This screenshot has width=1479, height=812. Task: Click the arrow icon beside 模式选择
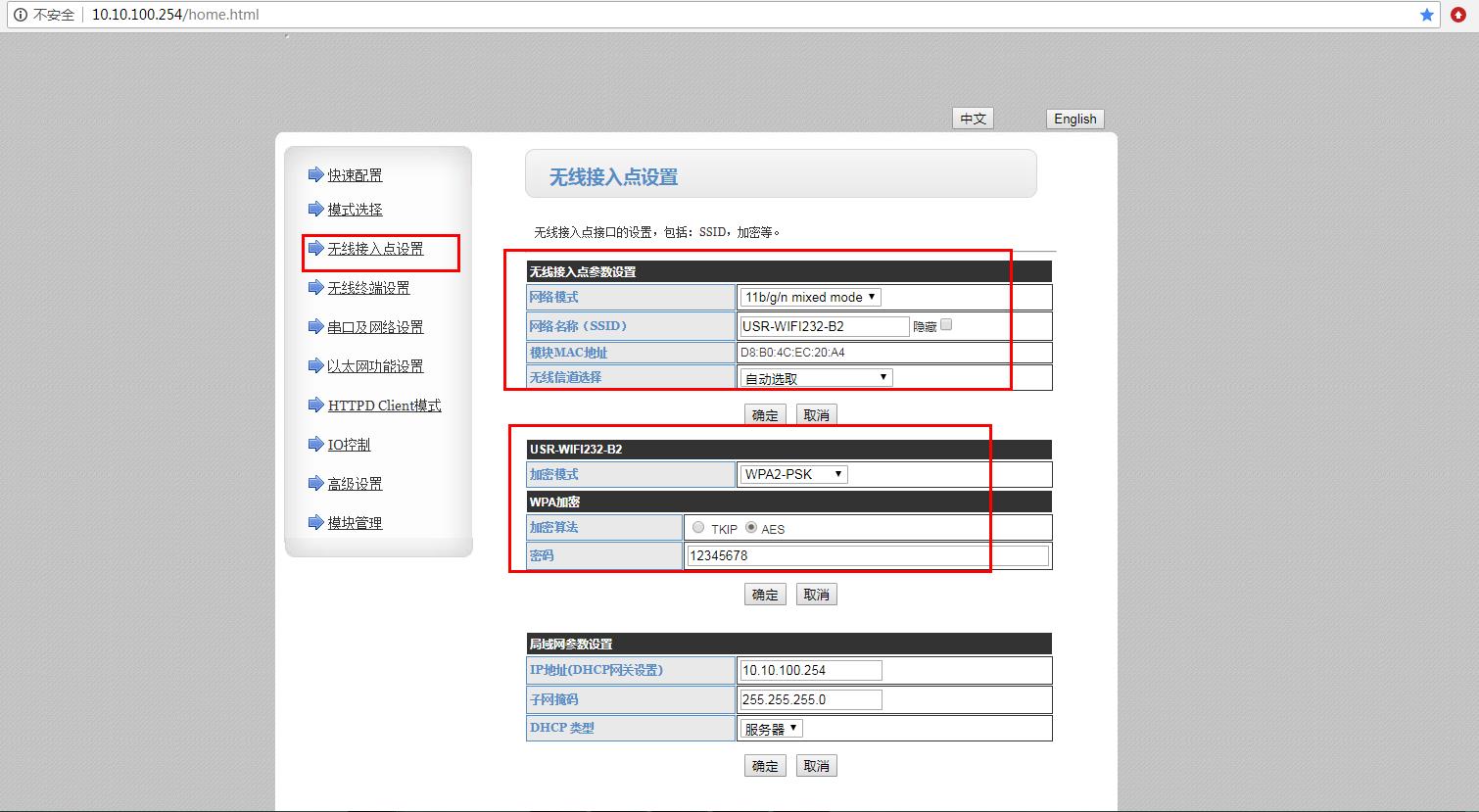315,210
